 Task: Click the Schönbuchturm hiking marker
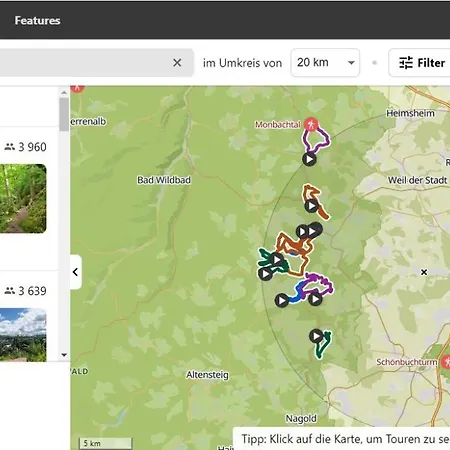tap(446, 362)
